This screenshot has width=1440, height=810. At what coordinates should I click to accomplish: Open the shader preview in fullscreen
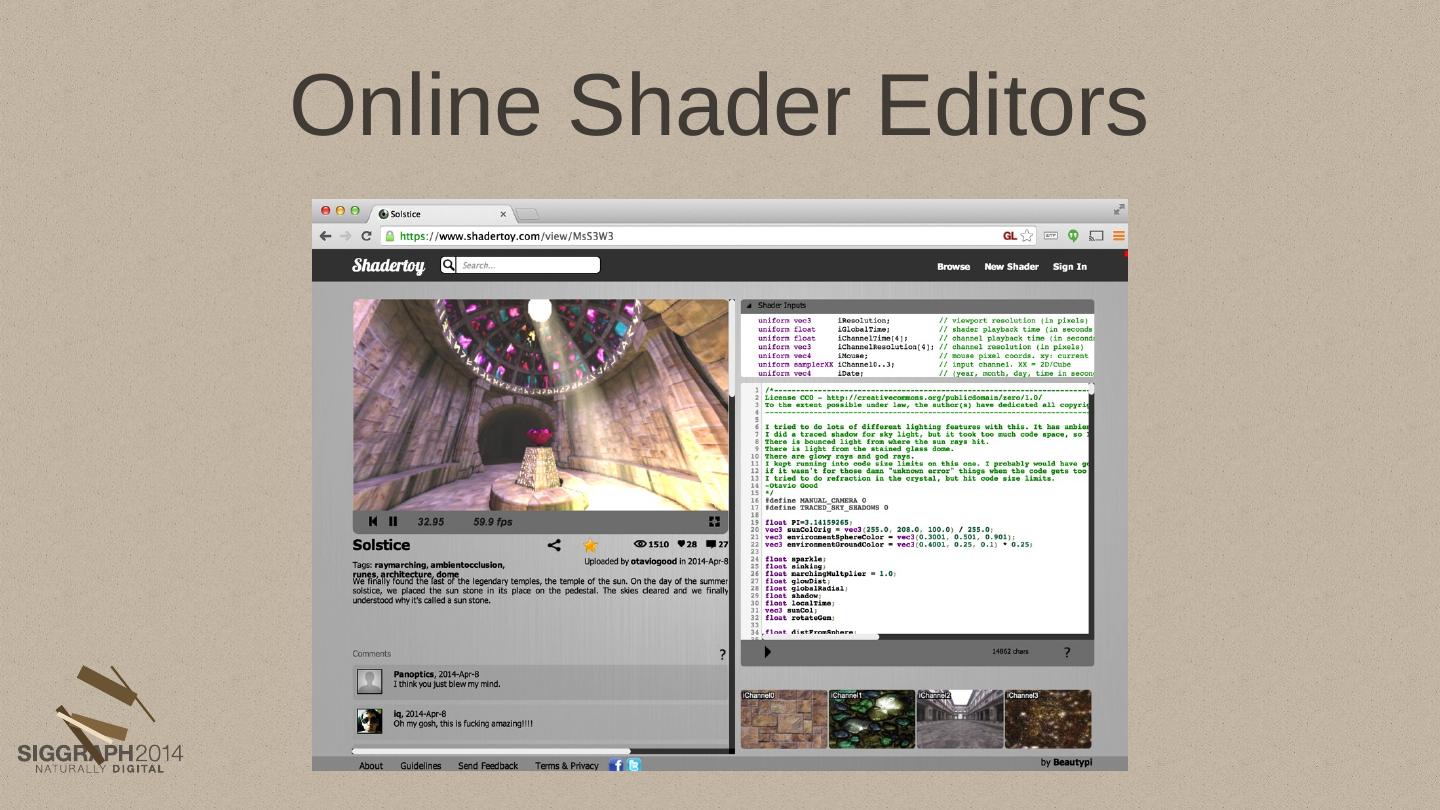714,521
